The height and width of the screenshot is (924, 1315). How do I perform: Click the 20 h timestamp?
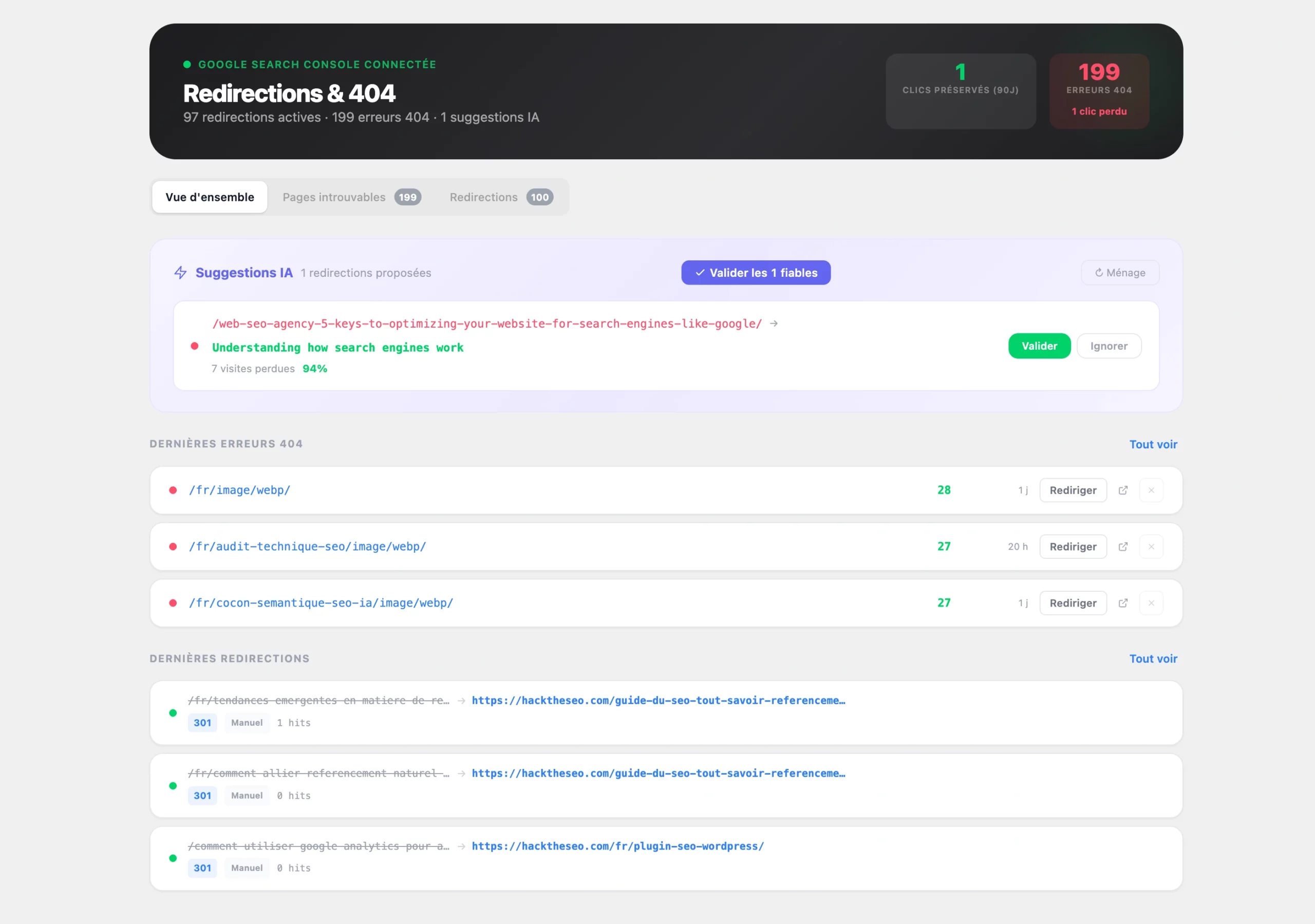click(1017, 546)
